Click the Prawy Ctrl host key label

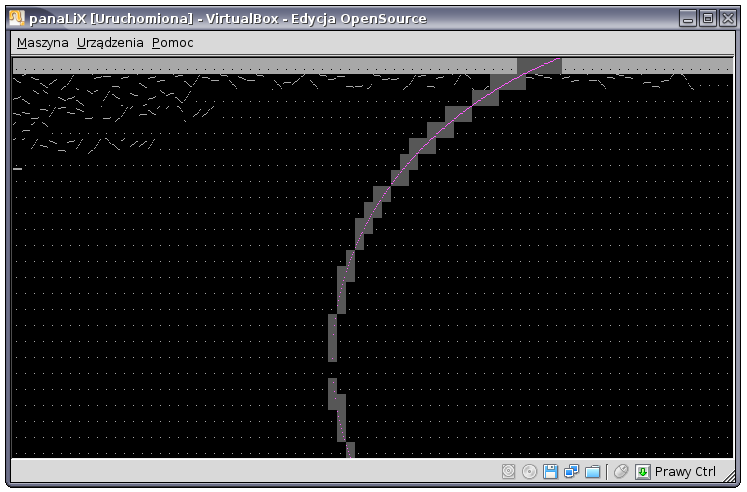685,471
